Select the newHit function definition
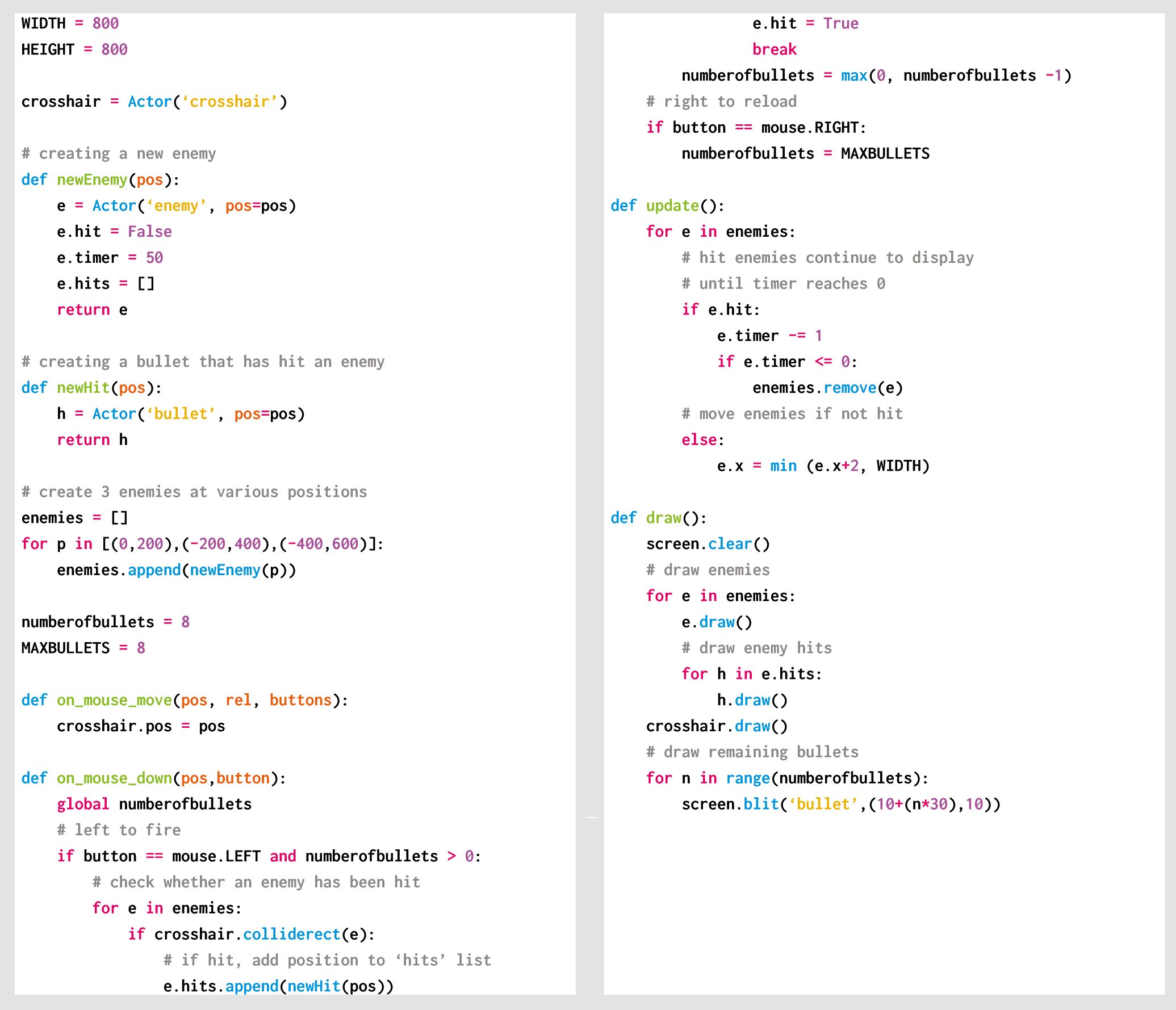The width and height of the screenshot is (1176, 1010). coord(91,388)
